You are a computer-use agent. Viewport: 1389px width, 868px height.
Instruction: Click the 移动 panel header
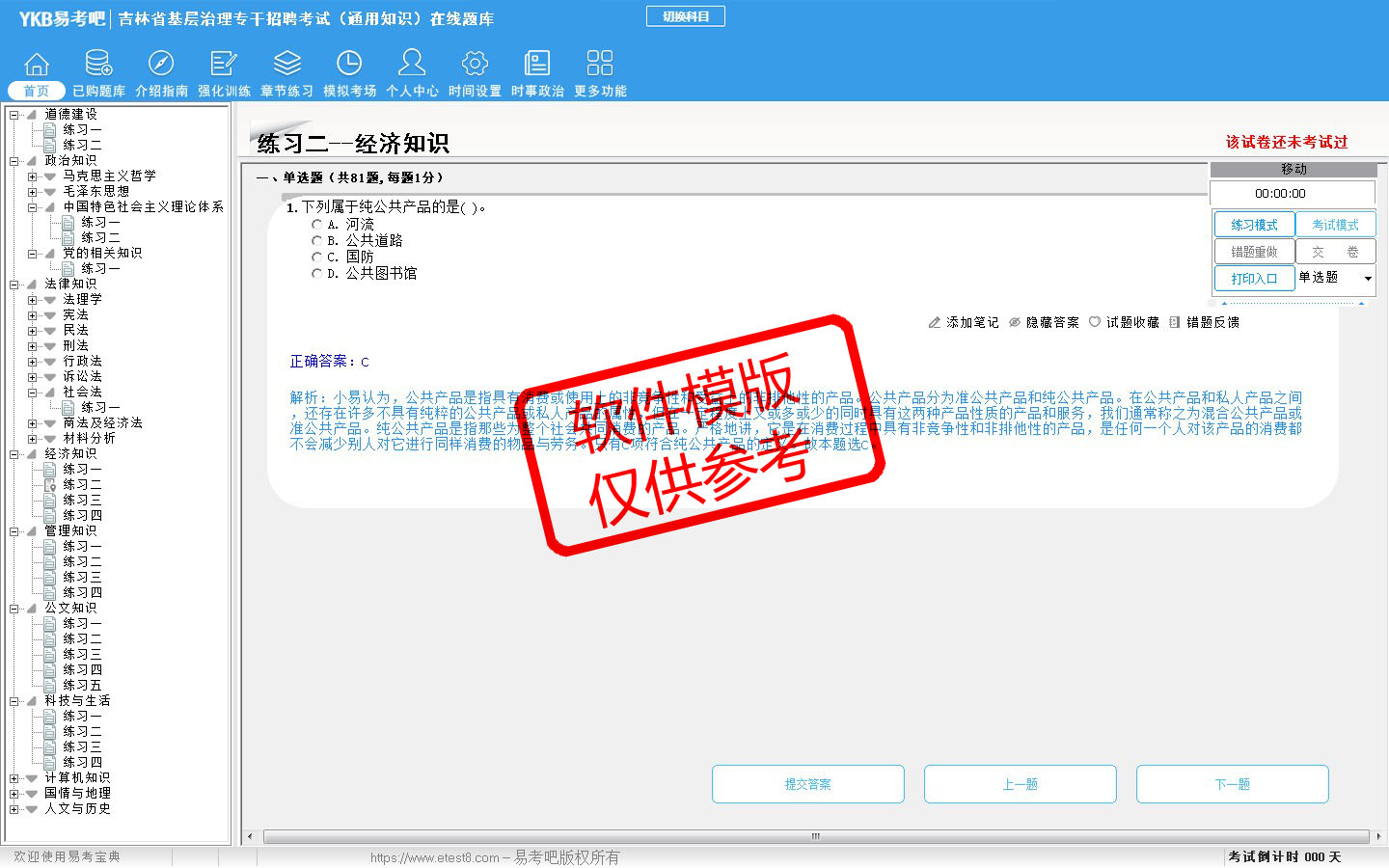[x=1293, y=169]
